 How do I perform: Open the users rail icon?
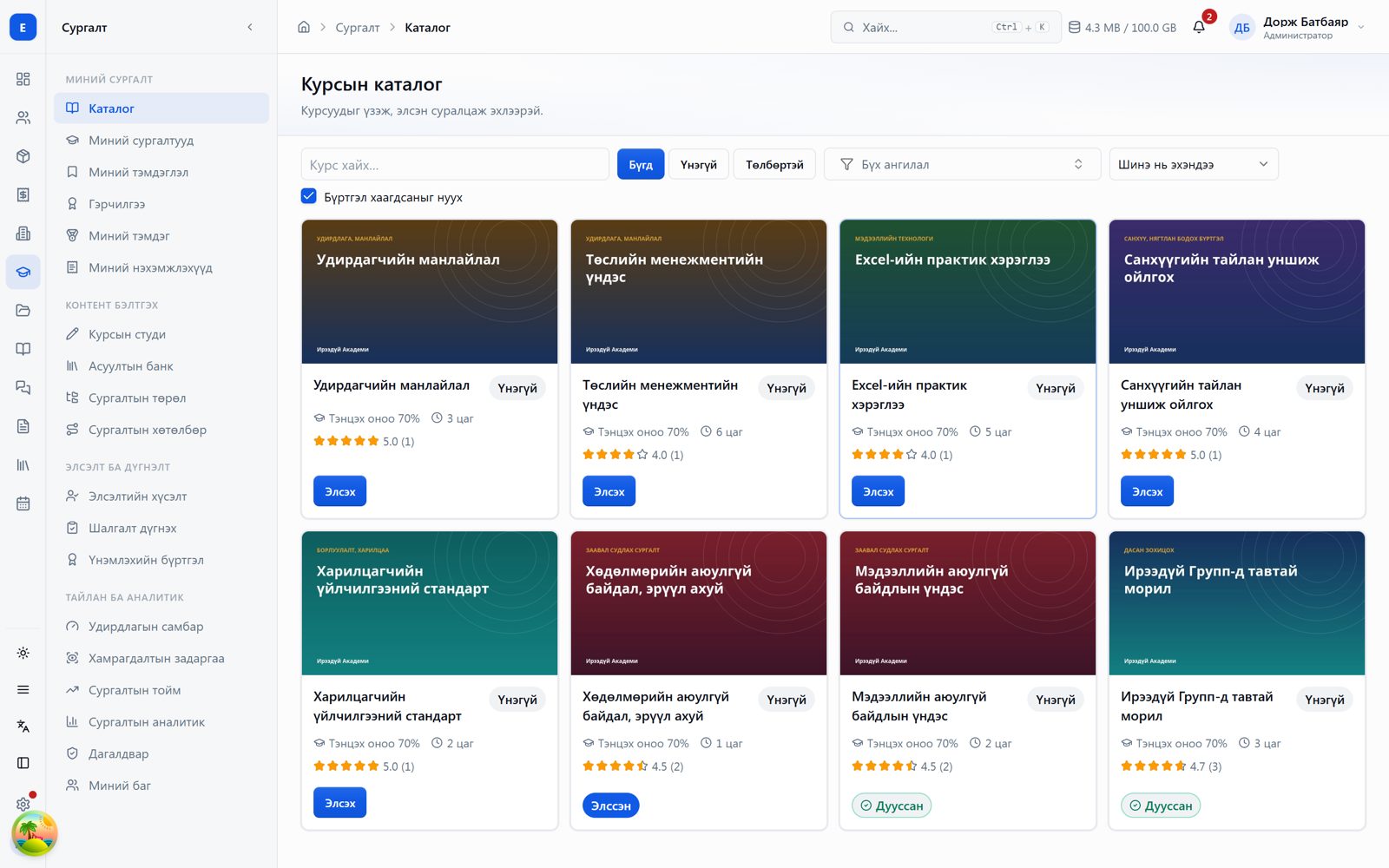(23, 117)
